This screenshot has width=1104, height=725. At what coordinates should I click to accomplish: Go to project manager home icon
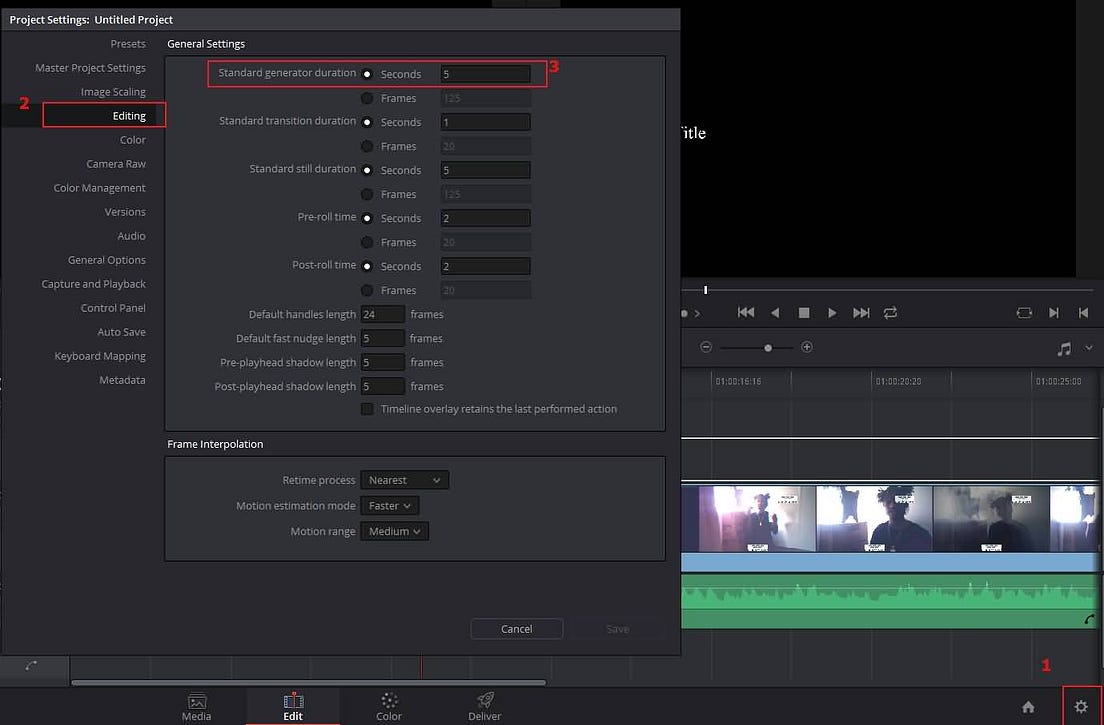coord(1028,707)
